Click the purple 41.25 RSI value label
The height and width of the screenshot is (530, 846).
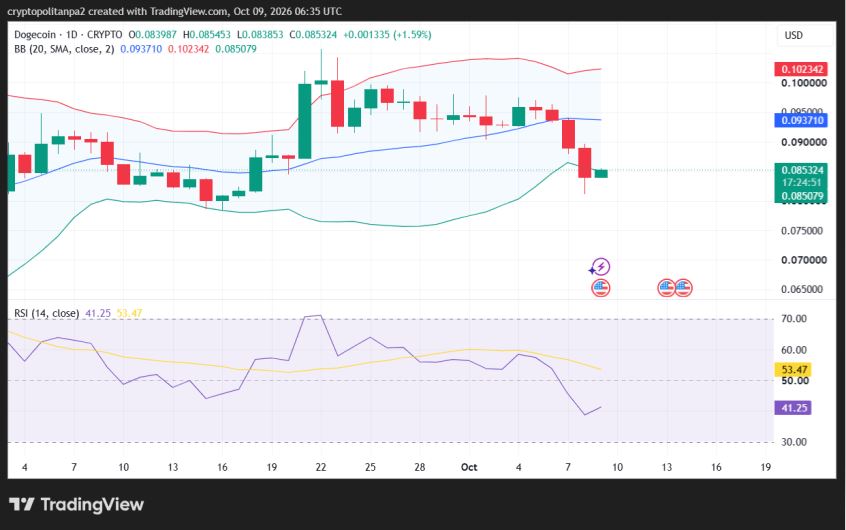tap(794, 408)
